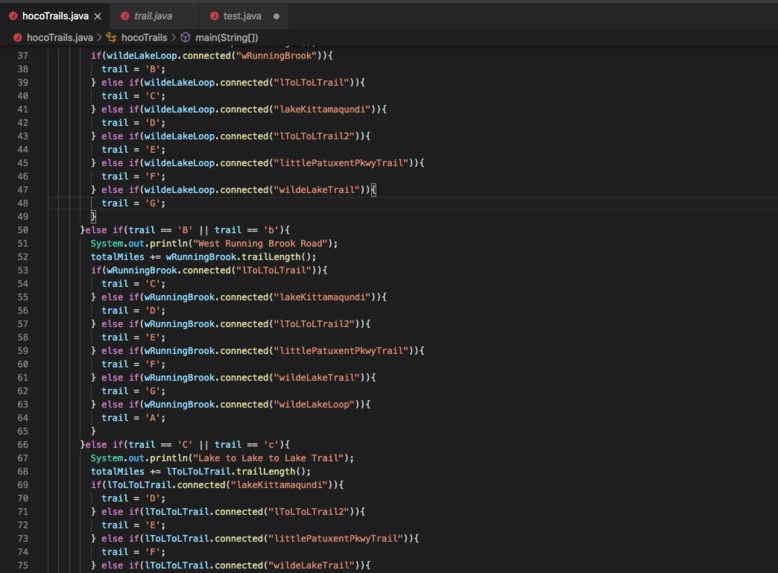Click the Java icon on hocoTrails.java tab
Viewport: 778px width, 573px height.
[13, 16]
